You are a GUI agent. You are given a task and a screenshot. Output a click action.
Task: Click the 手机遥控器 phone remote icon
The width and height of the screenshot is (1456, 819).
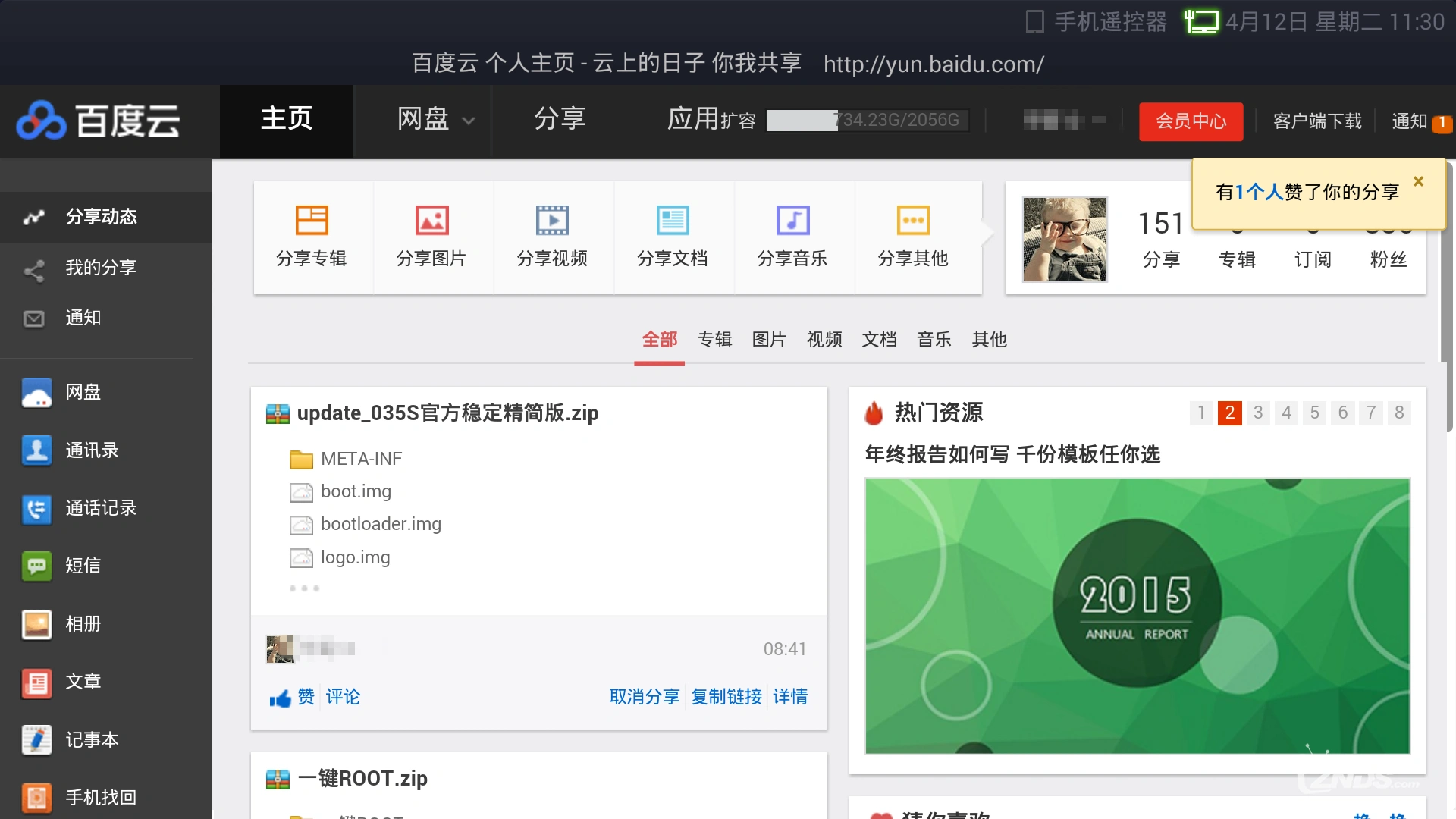[1034, 22]
